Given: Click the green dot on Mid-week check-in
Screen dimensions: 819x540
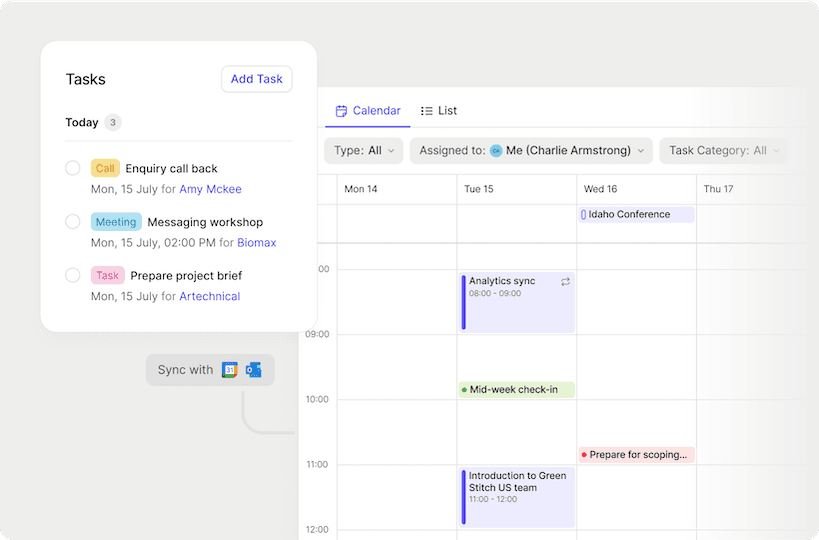Looking at the screenshot, I should pyautogui.click(x=464, y=390).
